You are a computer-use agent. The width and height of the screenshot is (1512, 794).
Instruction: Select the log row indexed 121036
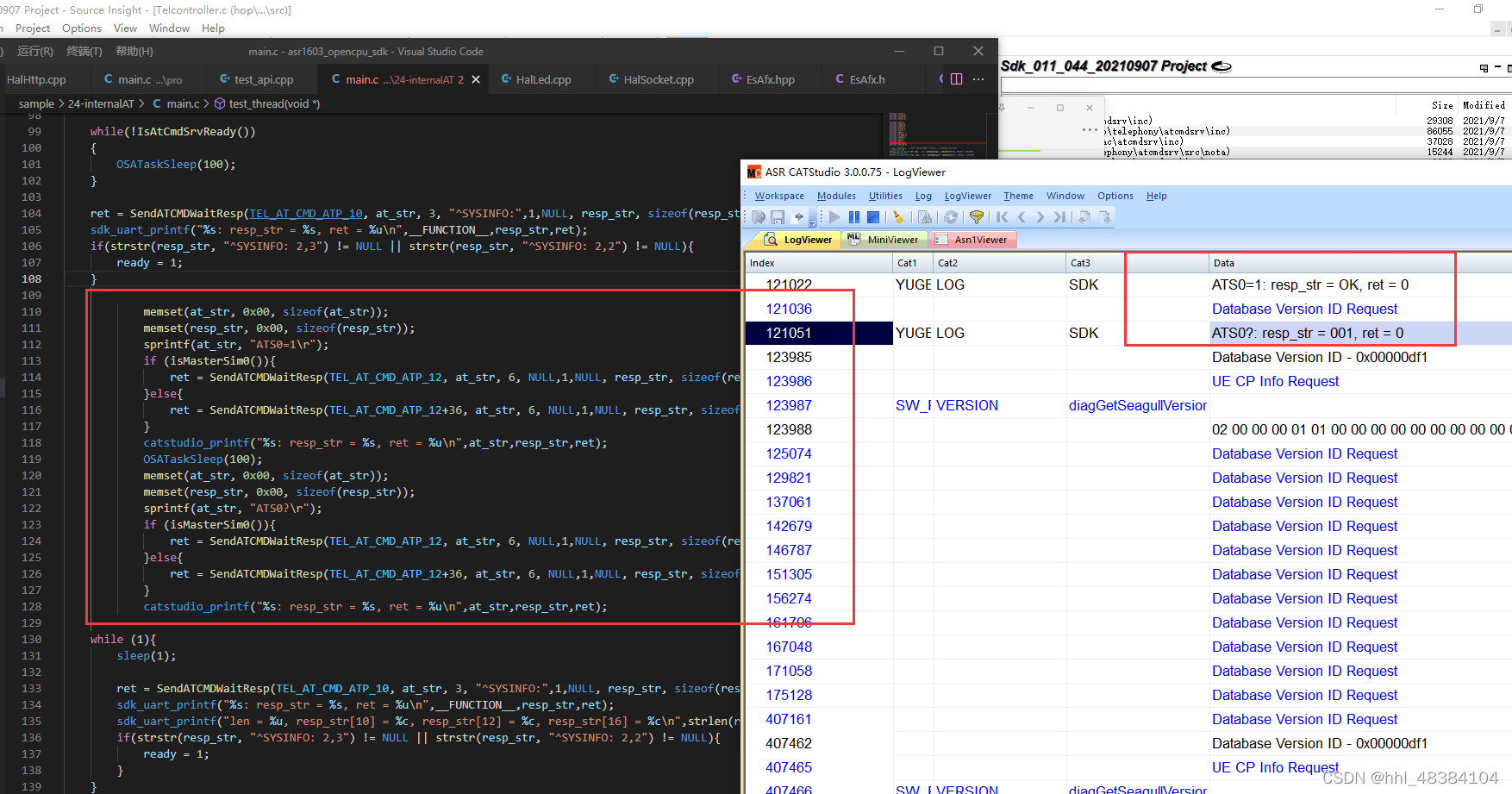(x=1128, y=309)
